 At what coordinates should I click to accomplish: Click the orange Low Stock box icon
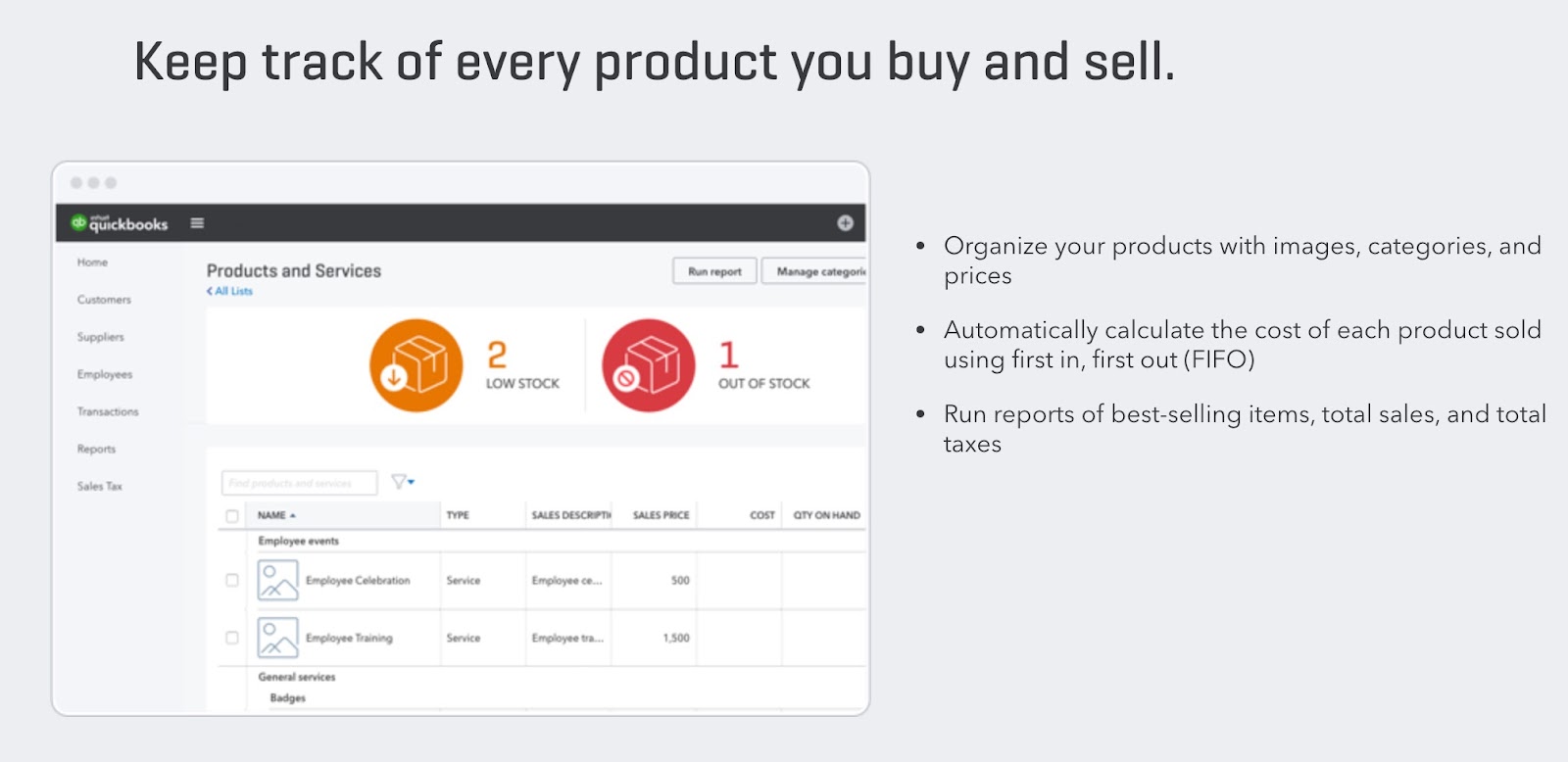pos(416,365)
